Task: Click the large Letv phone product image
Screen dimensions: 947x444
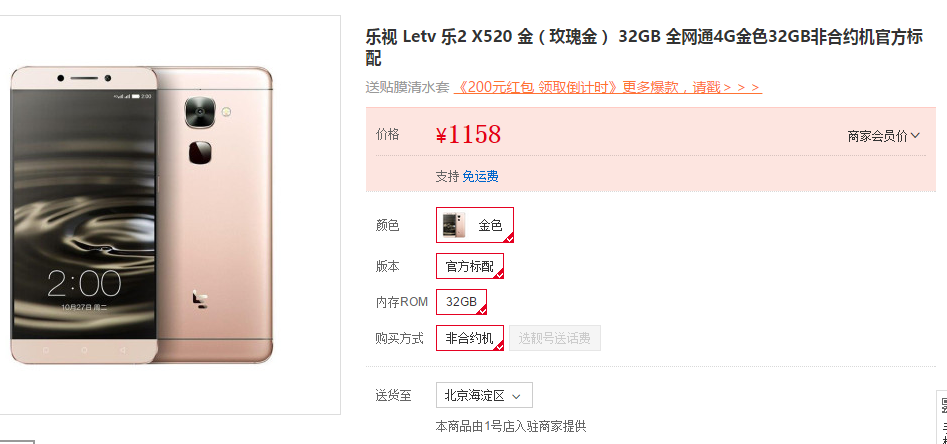Action: 142,215
